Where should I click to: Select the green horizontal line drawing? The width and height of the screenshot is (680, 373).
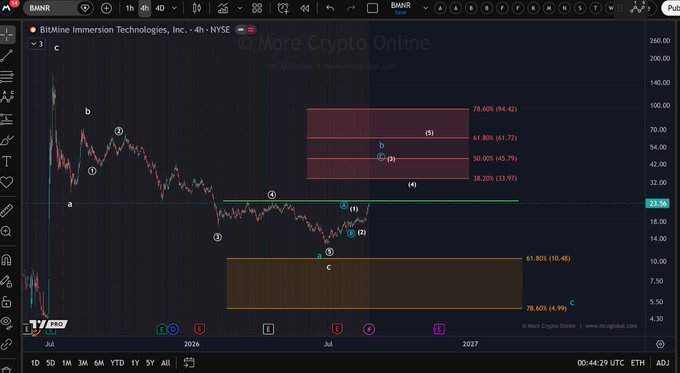point(371,201)
